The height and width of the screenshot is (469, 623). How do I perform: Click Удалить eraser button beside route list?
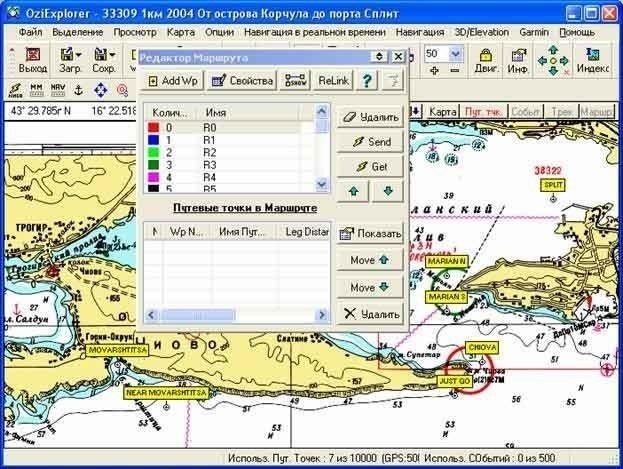click(370, 117)
